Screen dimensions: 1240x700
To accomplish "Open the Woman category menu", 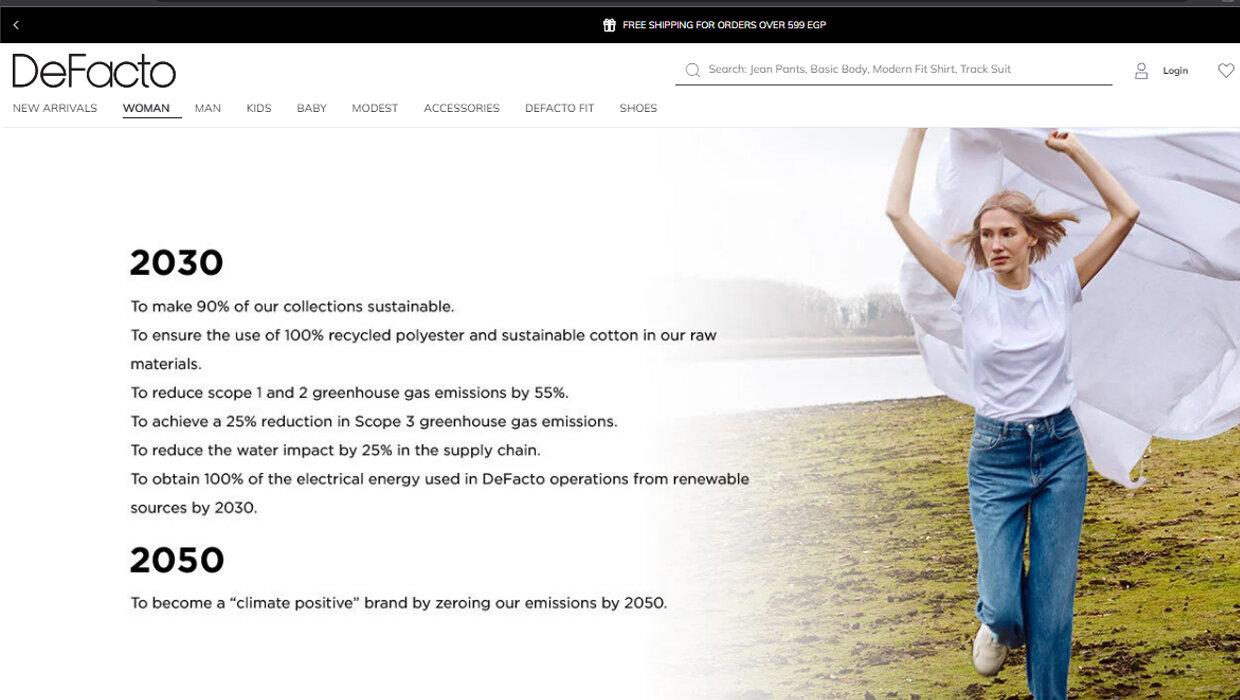I will click(146, 108).
